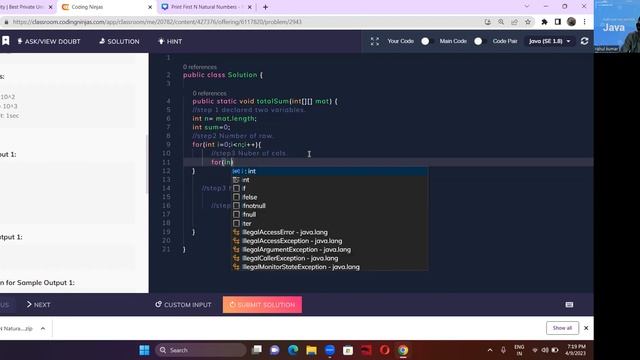Viewport: 640px width, 360px height.
Task: Bookmark this page with the star icon
Action: (x=528, y=22)
